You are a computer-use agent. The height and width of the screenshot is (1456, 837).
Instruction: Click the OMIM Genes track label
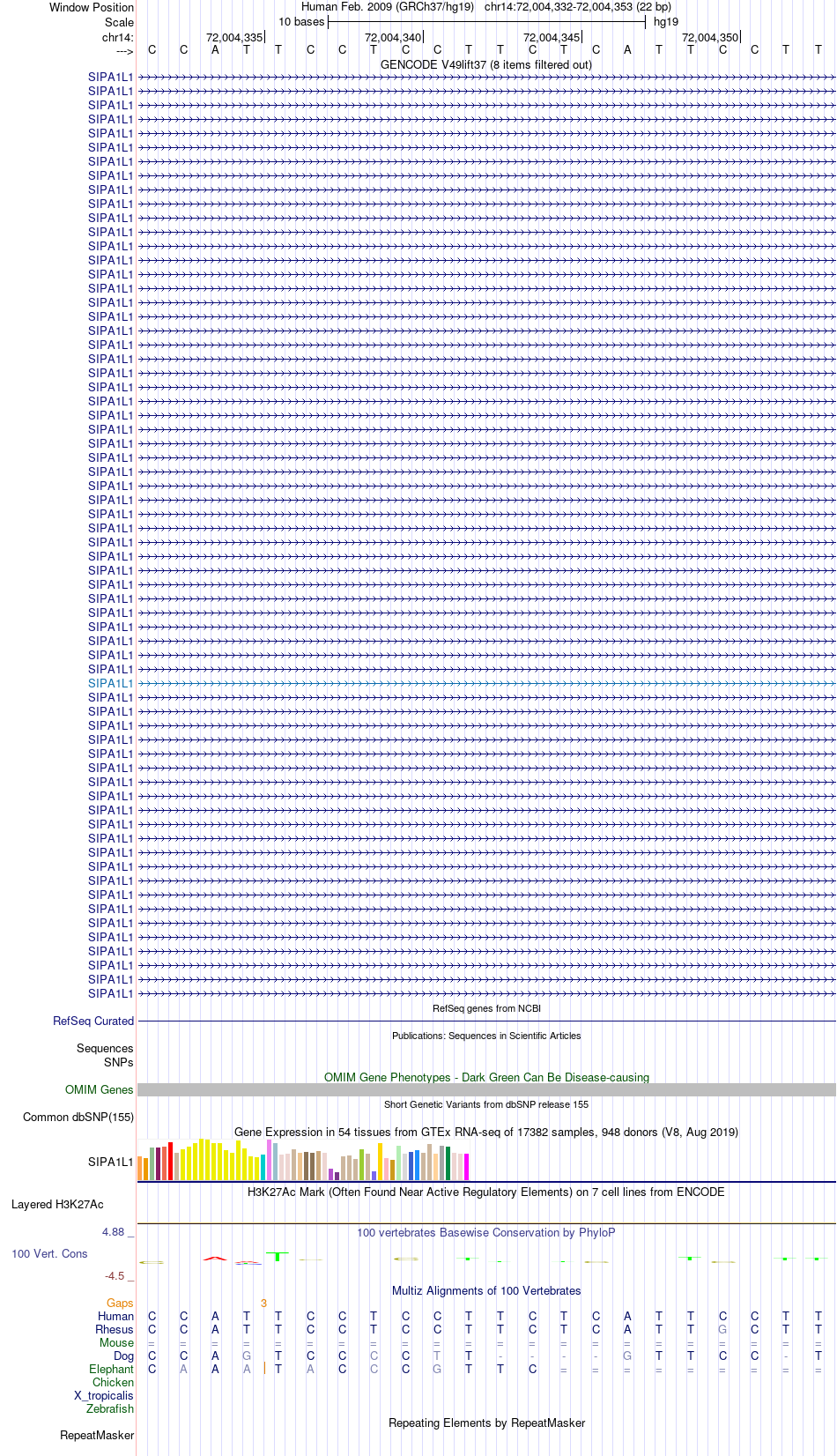click(100, 1090)
